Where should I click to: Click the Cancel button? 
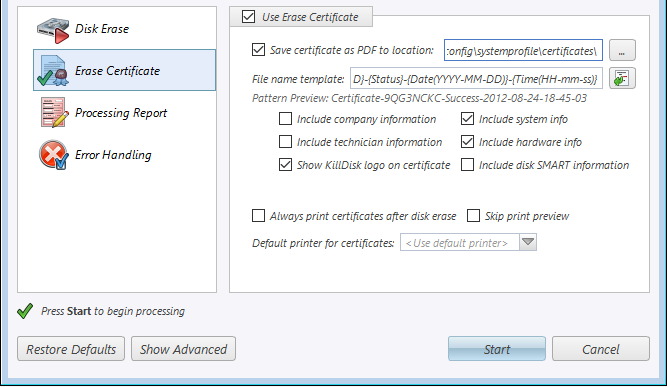coord(601,349)
